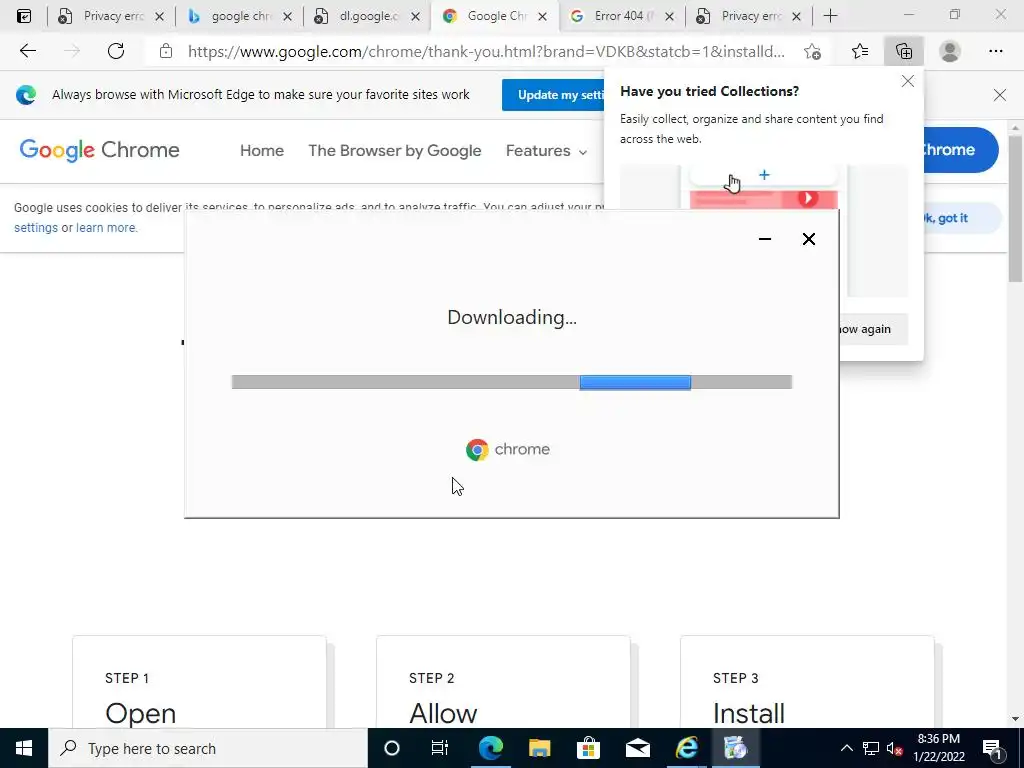Open Cortana circle icon on taskbar

(392, 748)
